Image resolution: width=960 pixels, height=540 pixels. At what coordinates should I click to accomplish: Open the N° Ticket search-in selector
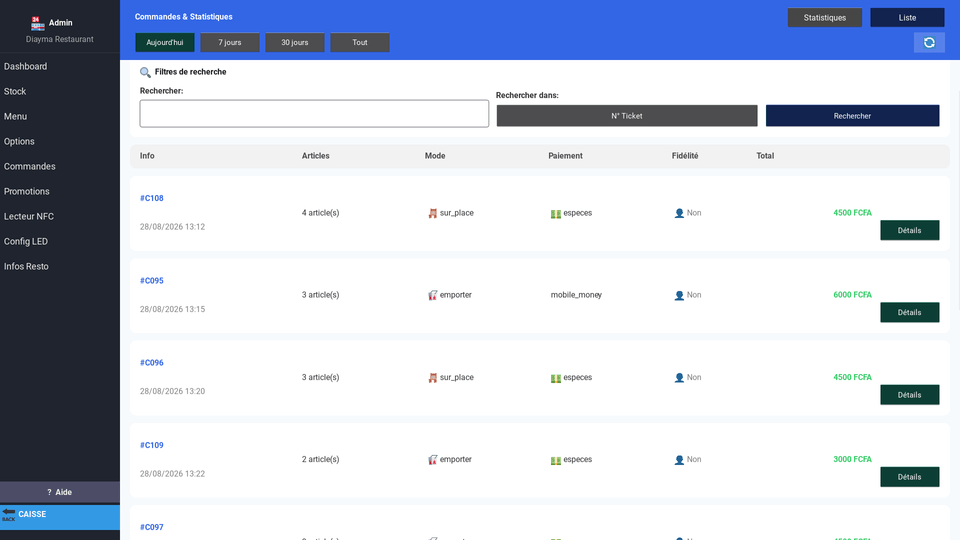pos(627,116)
